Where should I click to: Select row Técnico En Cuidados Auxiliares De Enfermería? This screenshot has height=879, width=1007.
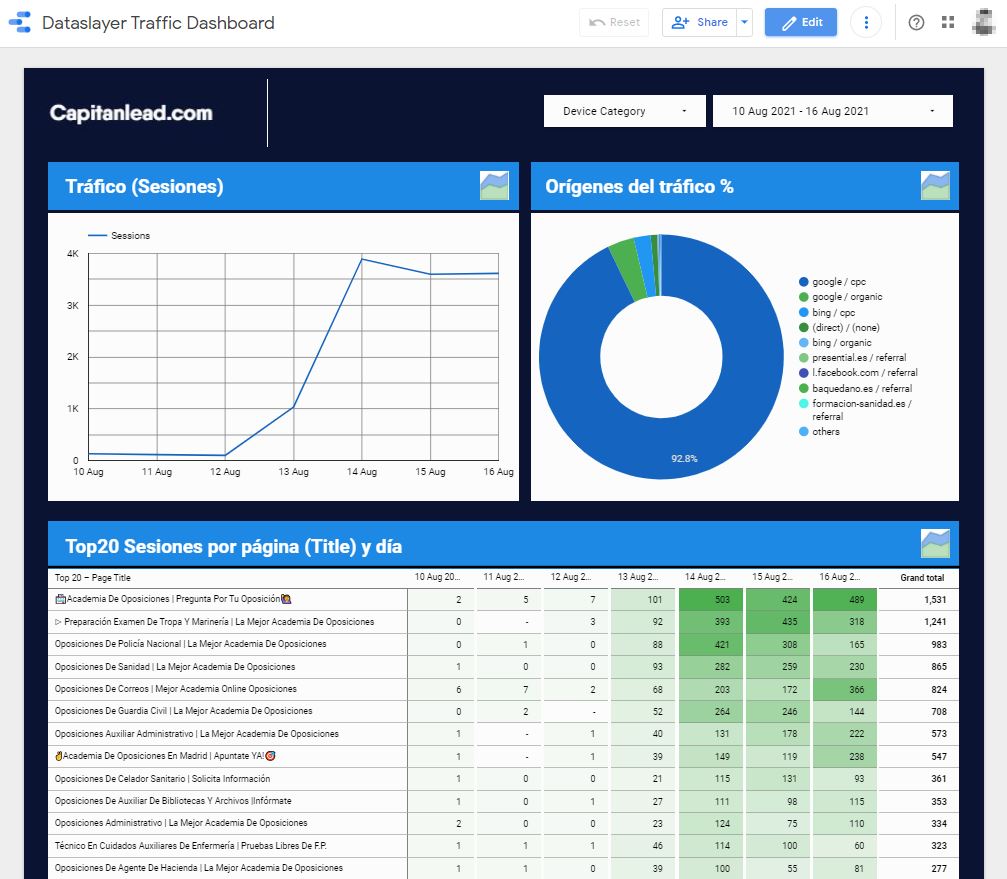503,846
